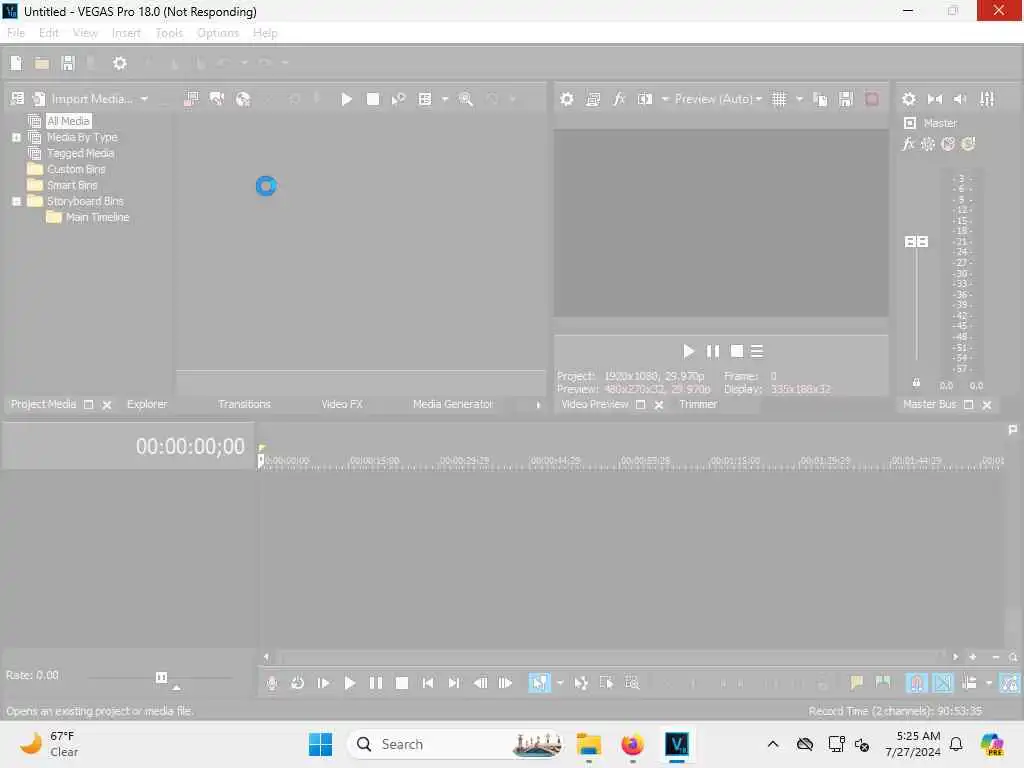Switch to the Explorer tab

click(147, 404)
